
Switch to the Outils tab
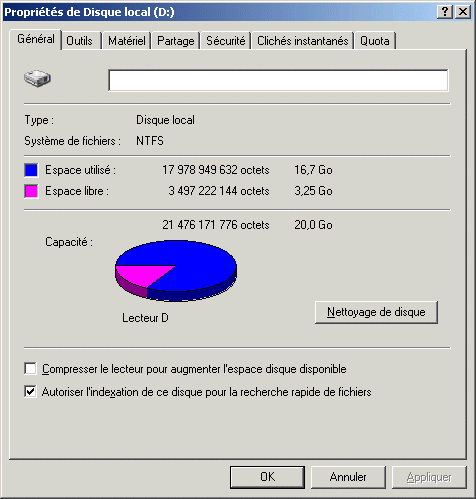pyautogui.click(x=79, y=41)
